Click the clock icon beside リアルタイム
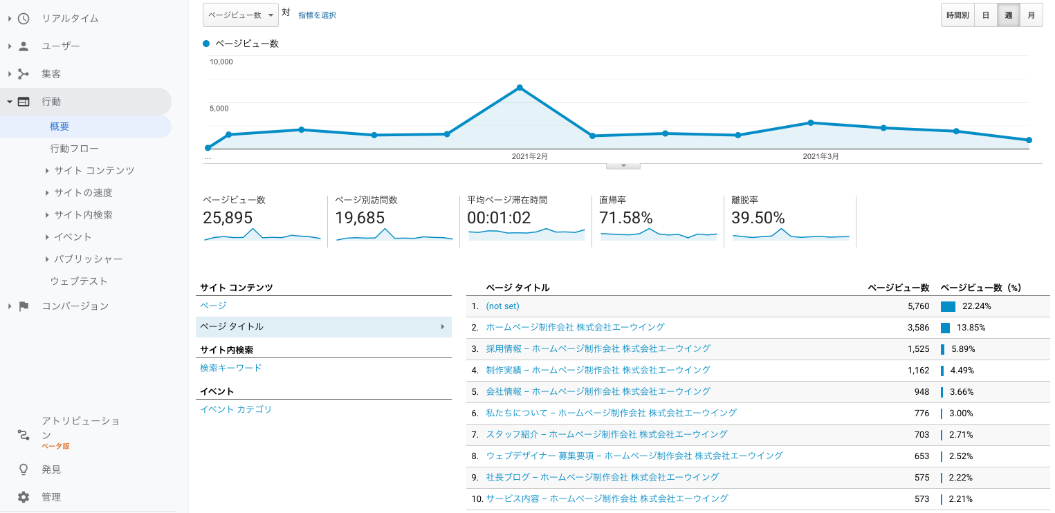Viewport: 1055px width, 513px height. coord(23,18)
